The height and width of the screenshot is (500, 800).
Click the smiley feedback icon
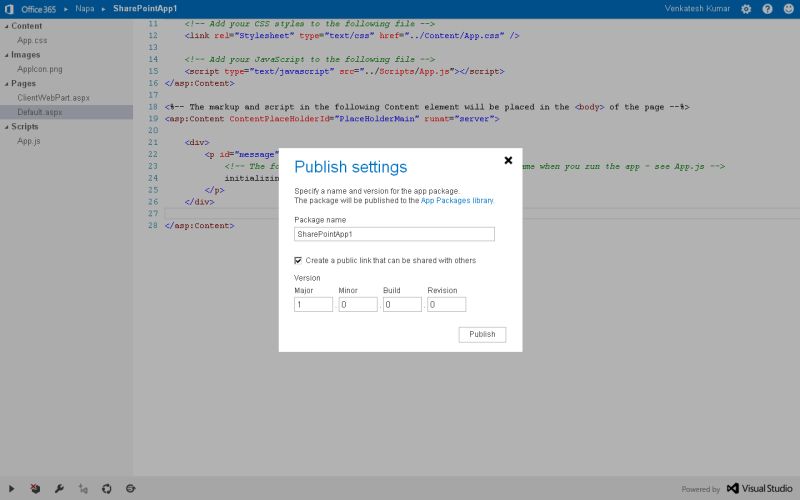pos(789,9)
